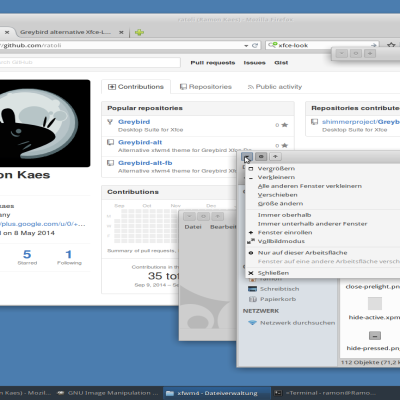The image size is (400, 400).
Task: Toggle Nur auf dieser Arbeitsfläche
Action: click(x=322, y=253)
